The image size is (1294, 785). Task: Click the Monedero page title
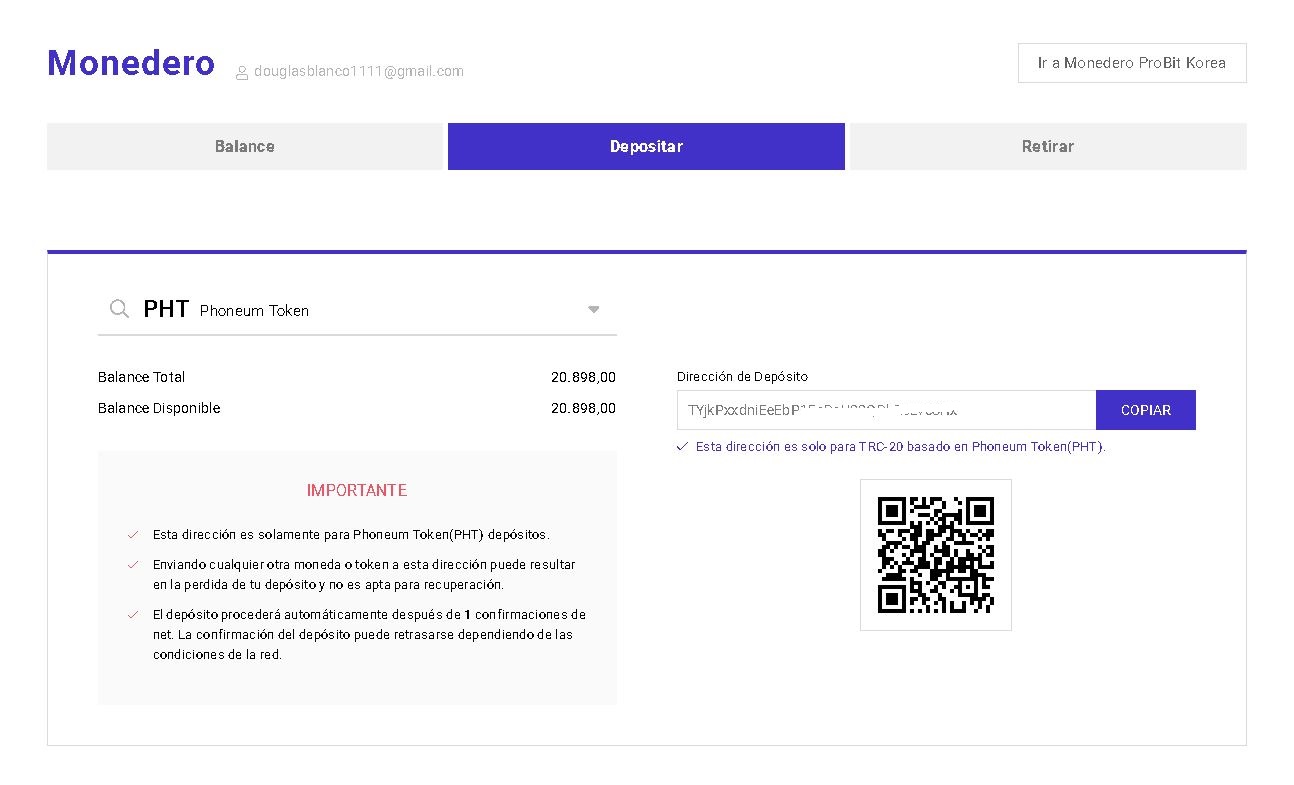click(131, 63)
